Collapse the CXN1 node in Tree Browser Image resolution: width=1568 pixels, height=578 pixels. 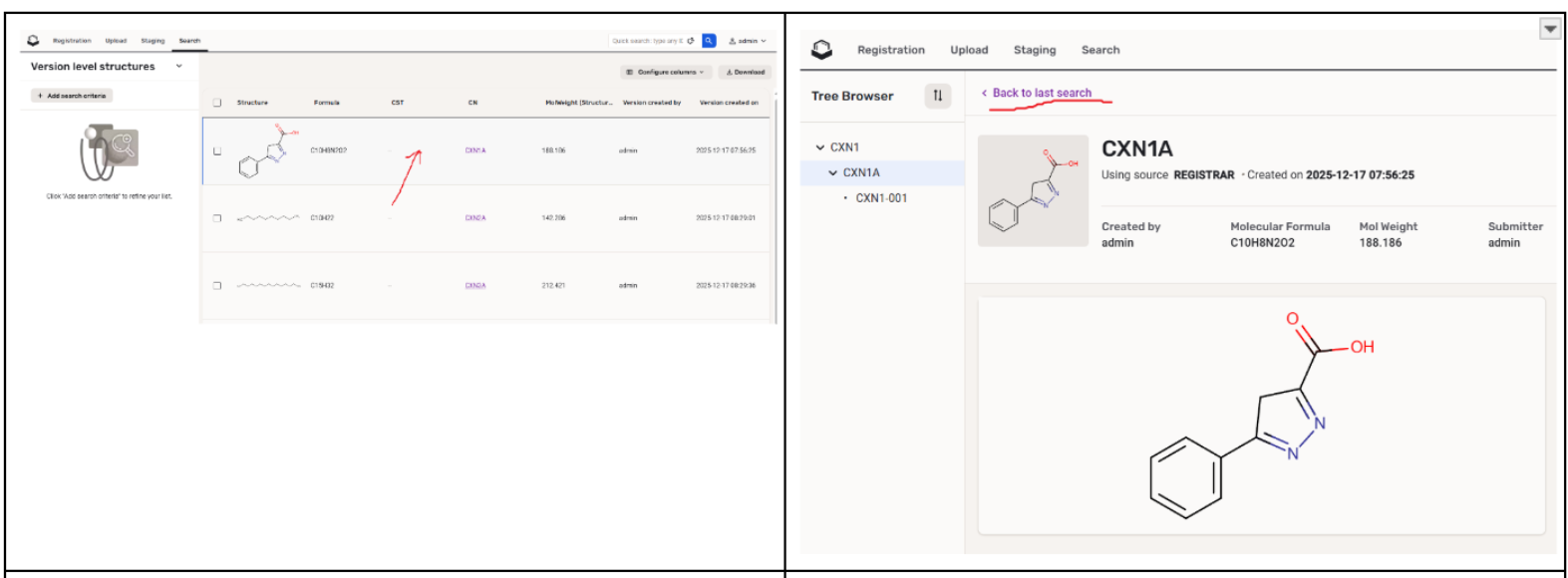pyautogui.click(x=820, y=147)
